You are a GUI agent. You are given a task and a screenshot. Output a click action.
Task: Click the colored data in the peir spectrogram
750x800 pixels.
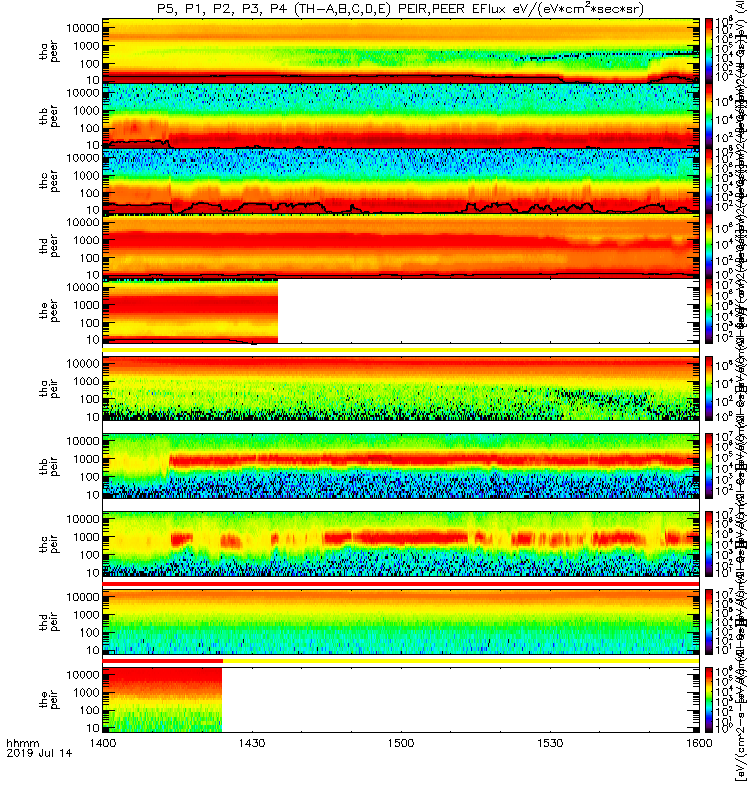162,699
